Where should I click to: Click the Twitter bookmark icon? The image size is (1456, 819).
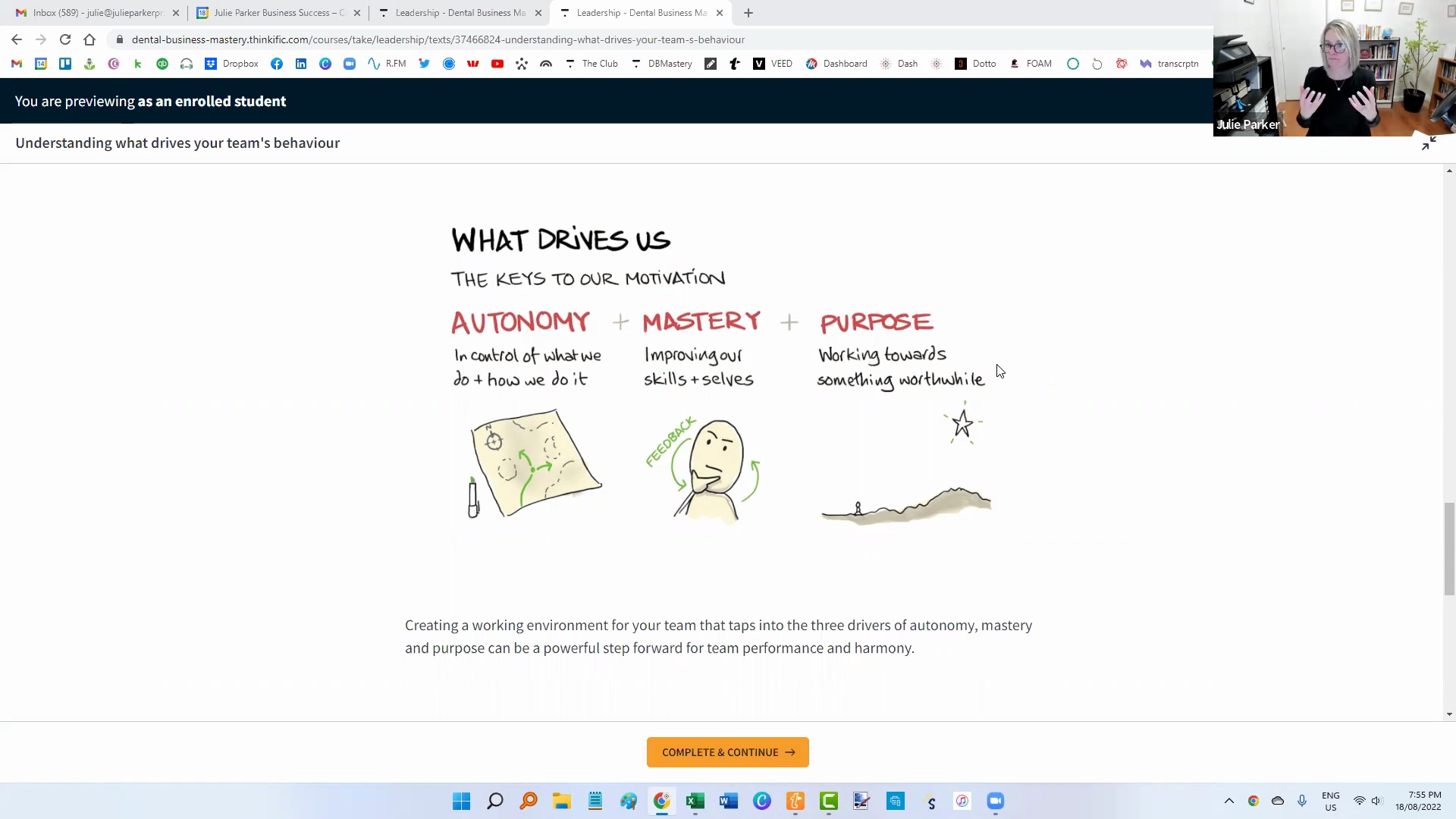425,64
